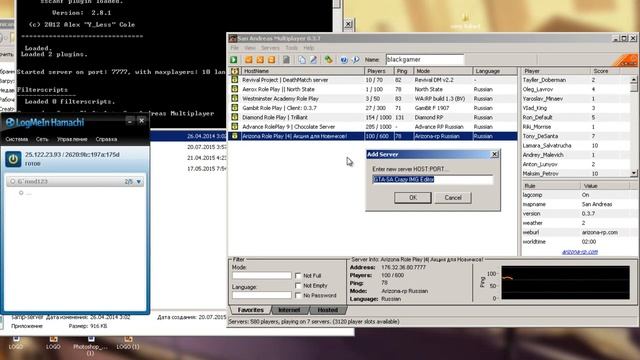The image size is (640, 360).
Task: Toggle the Not Full filter checkbox
Action: pos(298,276)
